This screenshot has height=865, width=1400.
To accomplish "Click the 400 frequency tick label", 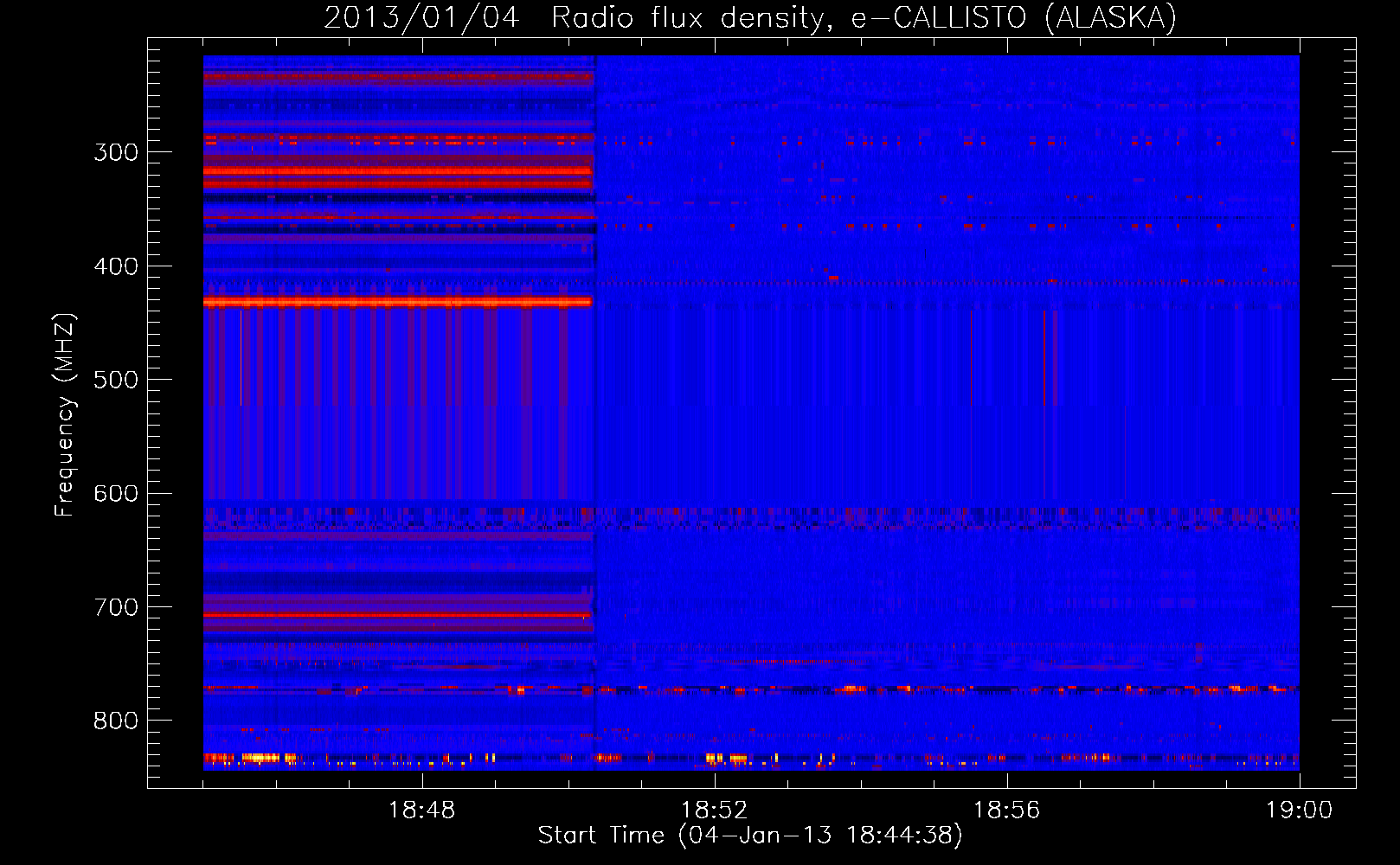I will point(116,266).
